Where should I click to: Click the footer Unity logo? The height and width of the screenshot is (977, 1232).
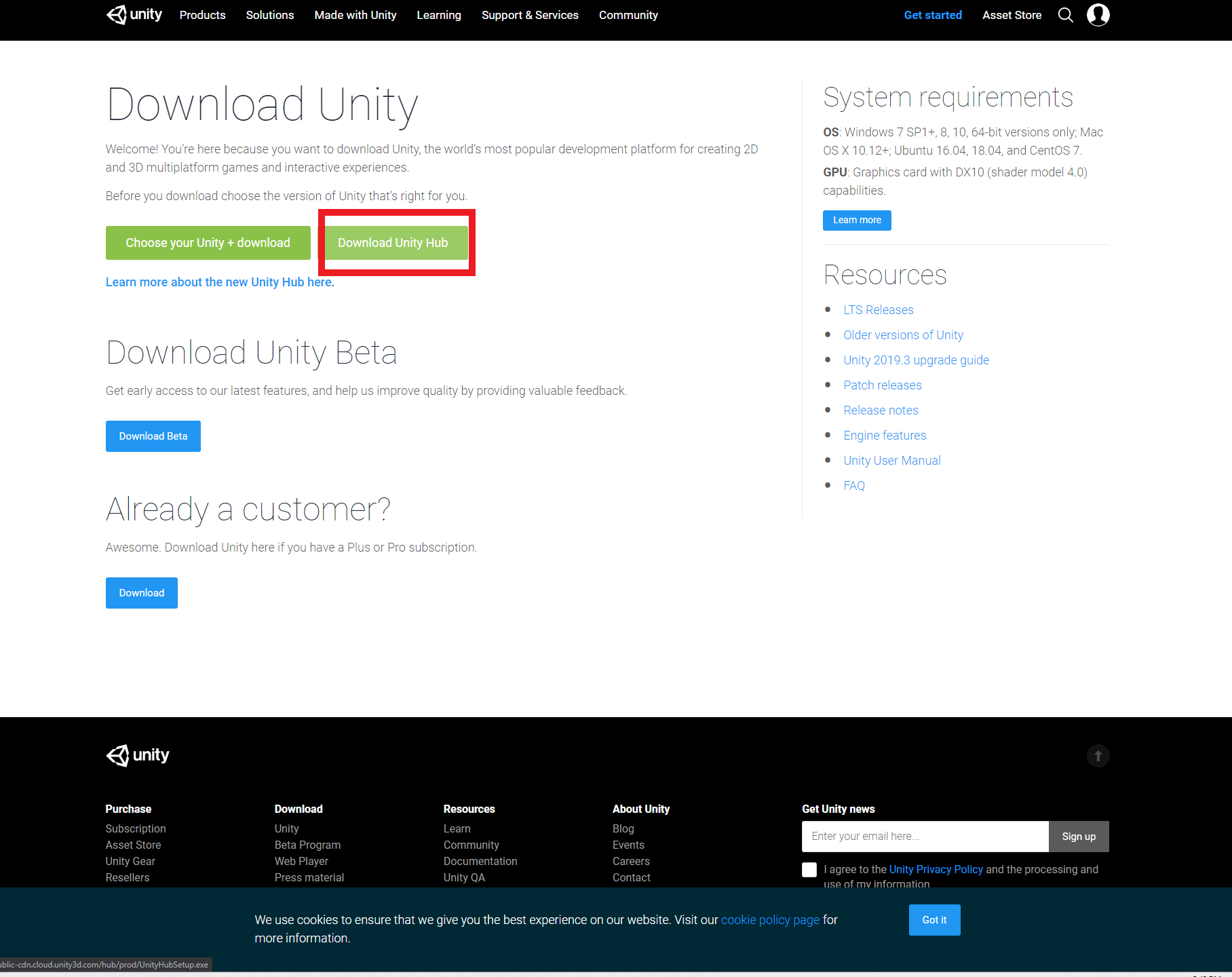tap(138, 755)
